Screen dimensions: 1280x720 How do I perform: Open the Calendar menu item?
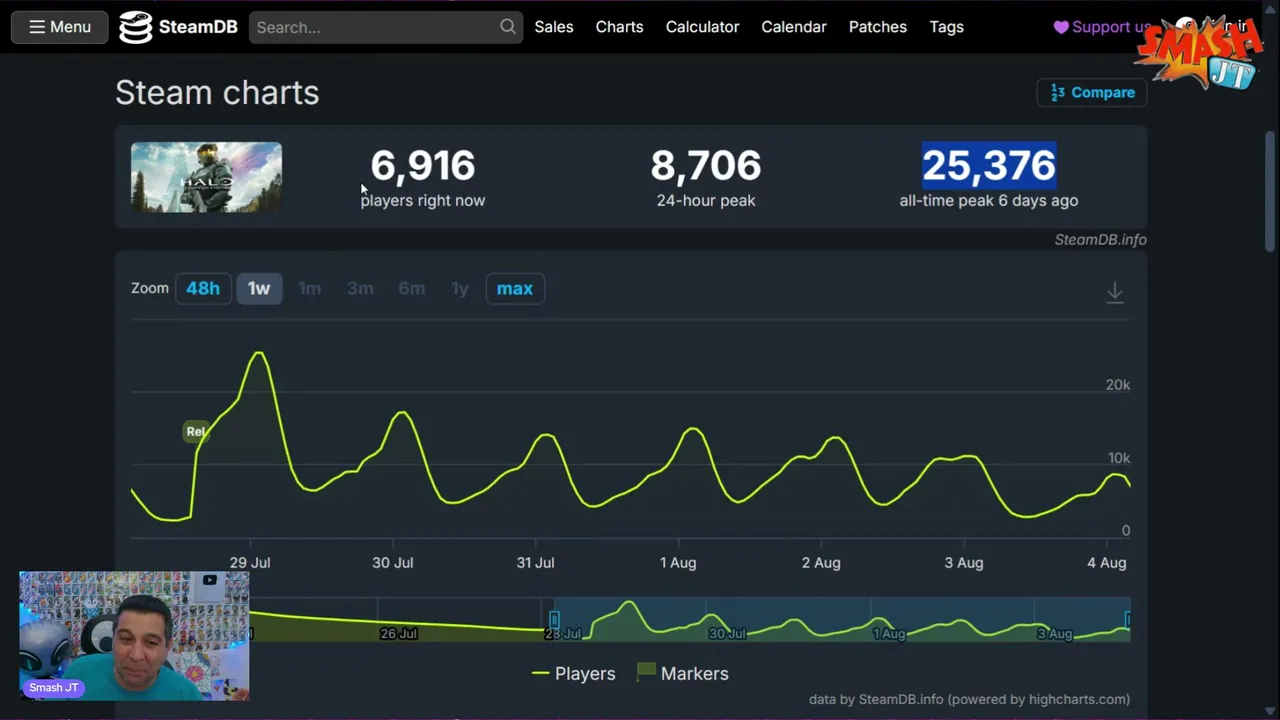(794, 27)
